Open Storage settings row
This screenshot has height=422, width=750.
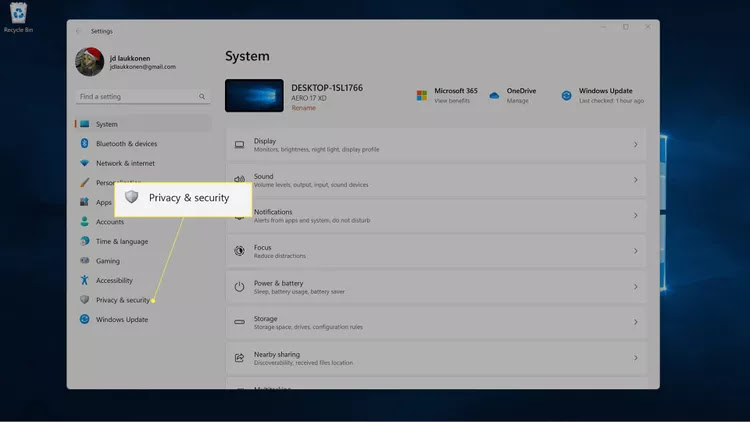[x=436, y=322]
